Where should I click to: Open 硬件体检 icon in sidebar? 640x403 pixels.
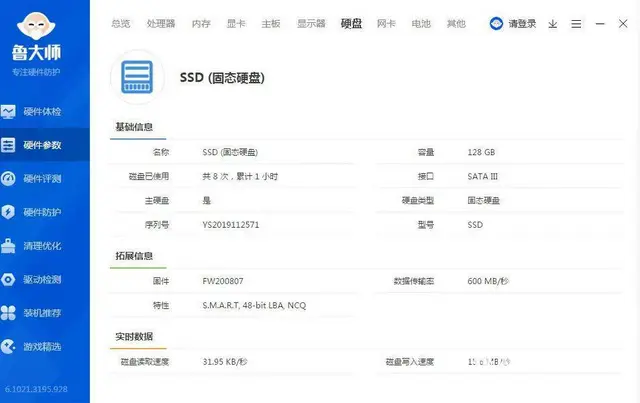tap(8, 111)
